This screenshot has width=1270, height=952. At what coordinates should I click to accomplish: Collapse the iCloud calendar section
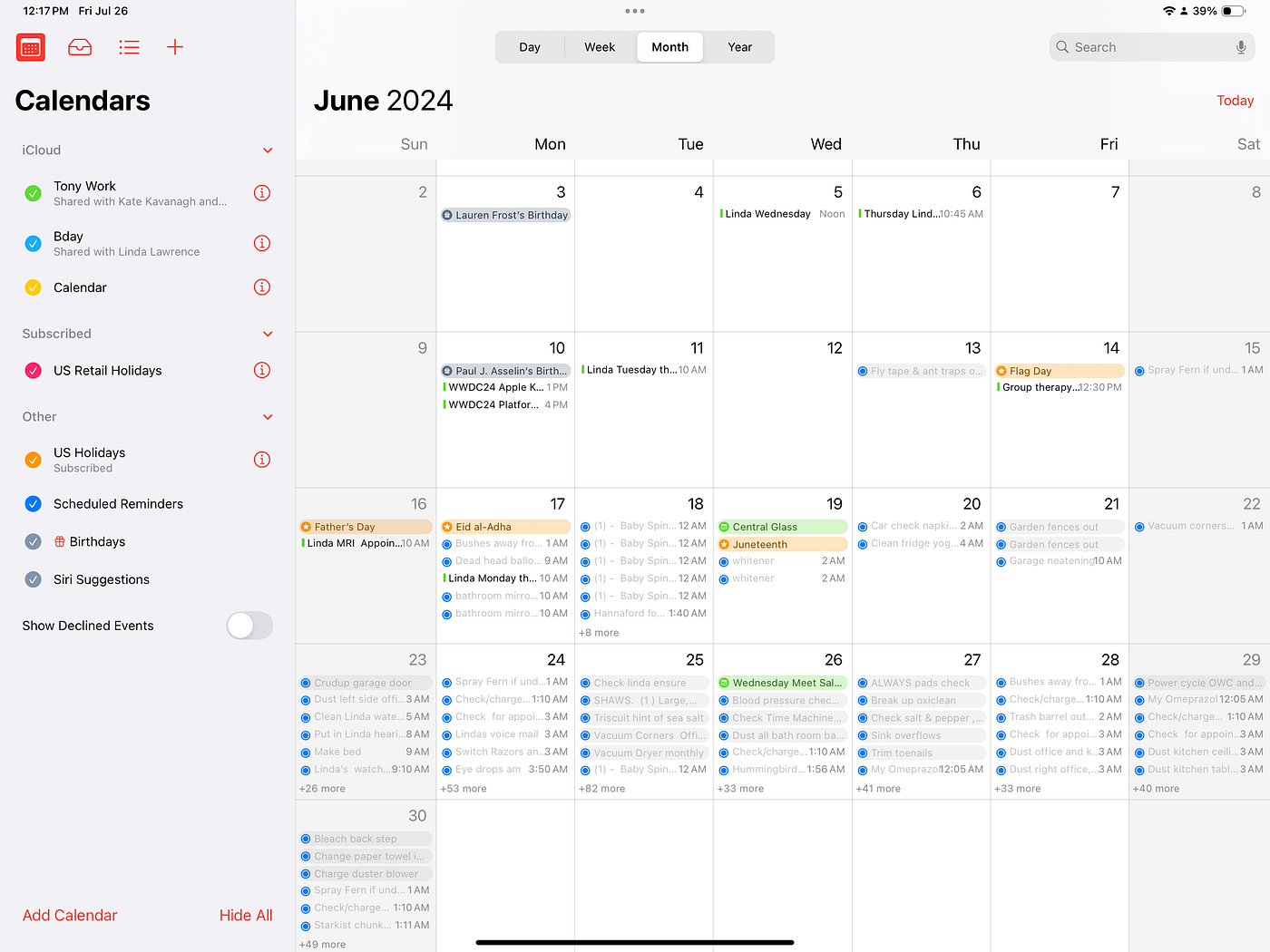(x=268, y=150)
